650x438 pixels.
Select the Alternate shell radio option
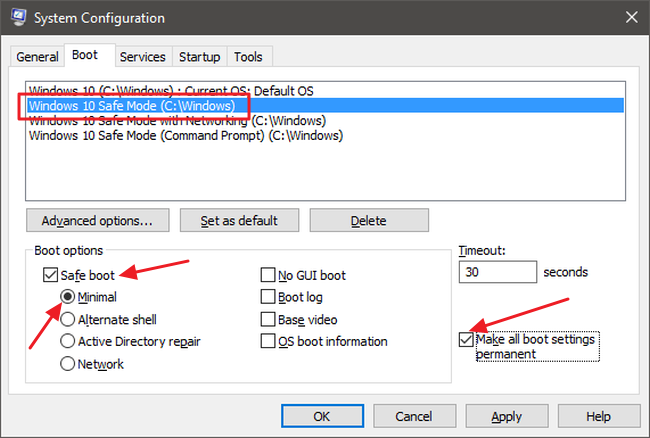[68, 319]
